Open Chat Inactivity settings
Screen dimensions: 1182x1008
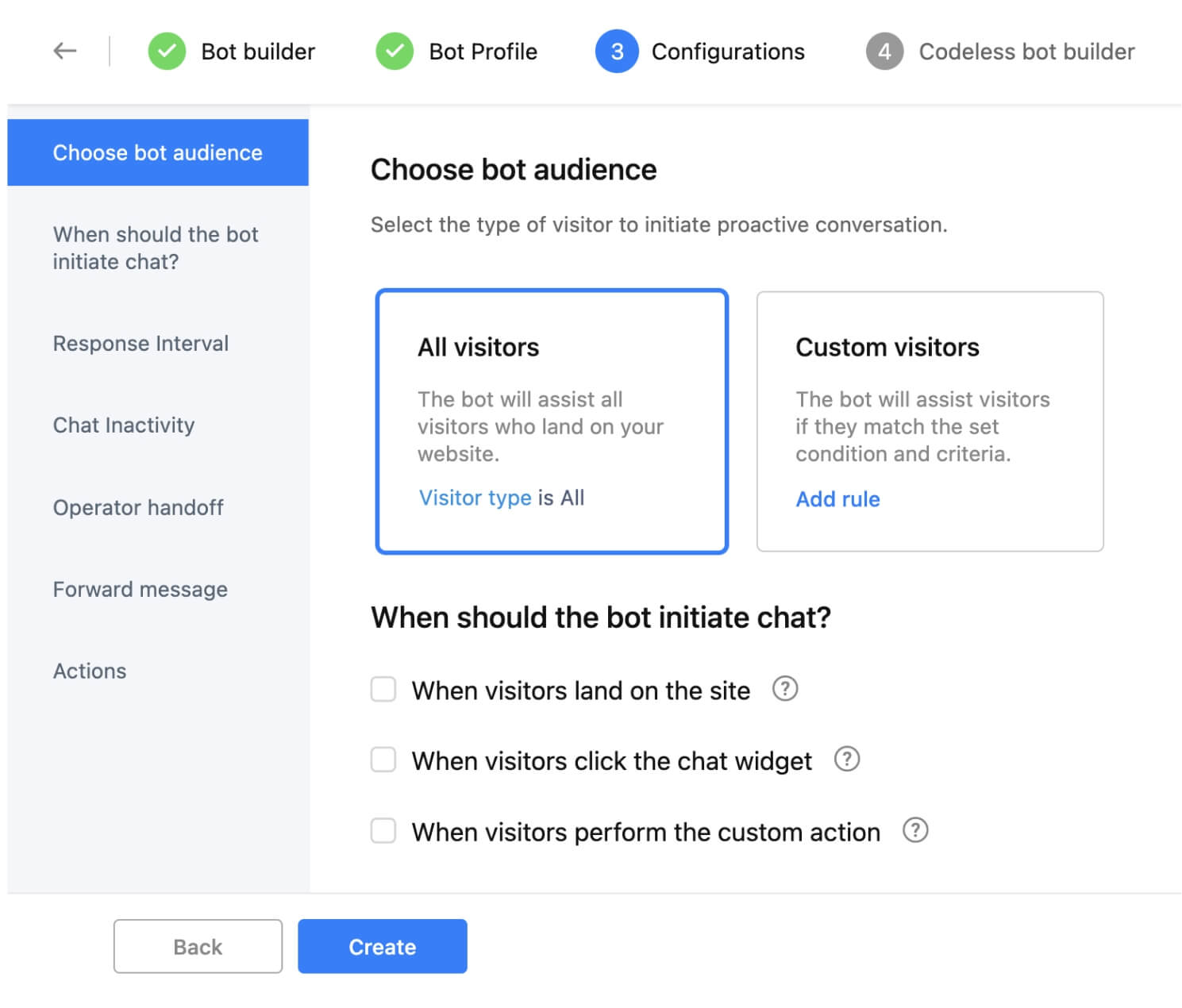point(124,425)
